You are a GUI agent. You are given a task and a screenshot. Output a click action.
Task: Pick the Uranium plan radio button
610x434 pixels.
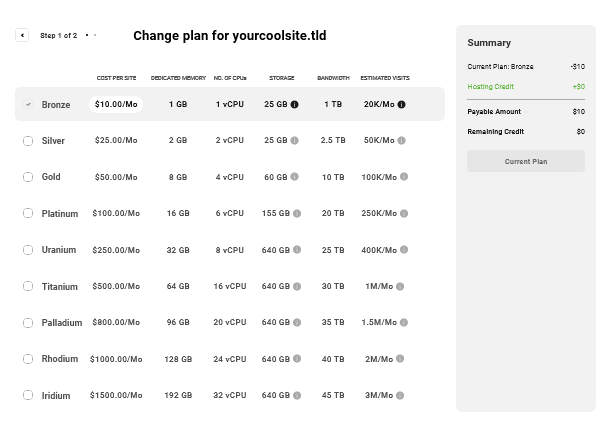pyautogui.click(x=28, y=250)
